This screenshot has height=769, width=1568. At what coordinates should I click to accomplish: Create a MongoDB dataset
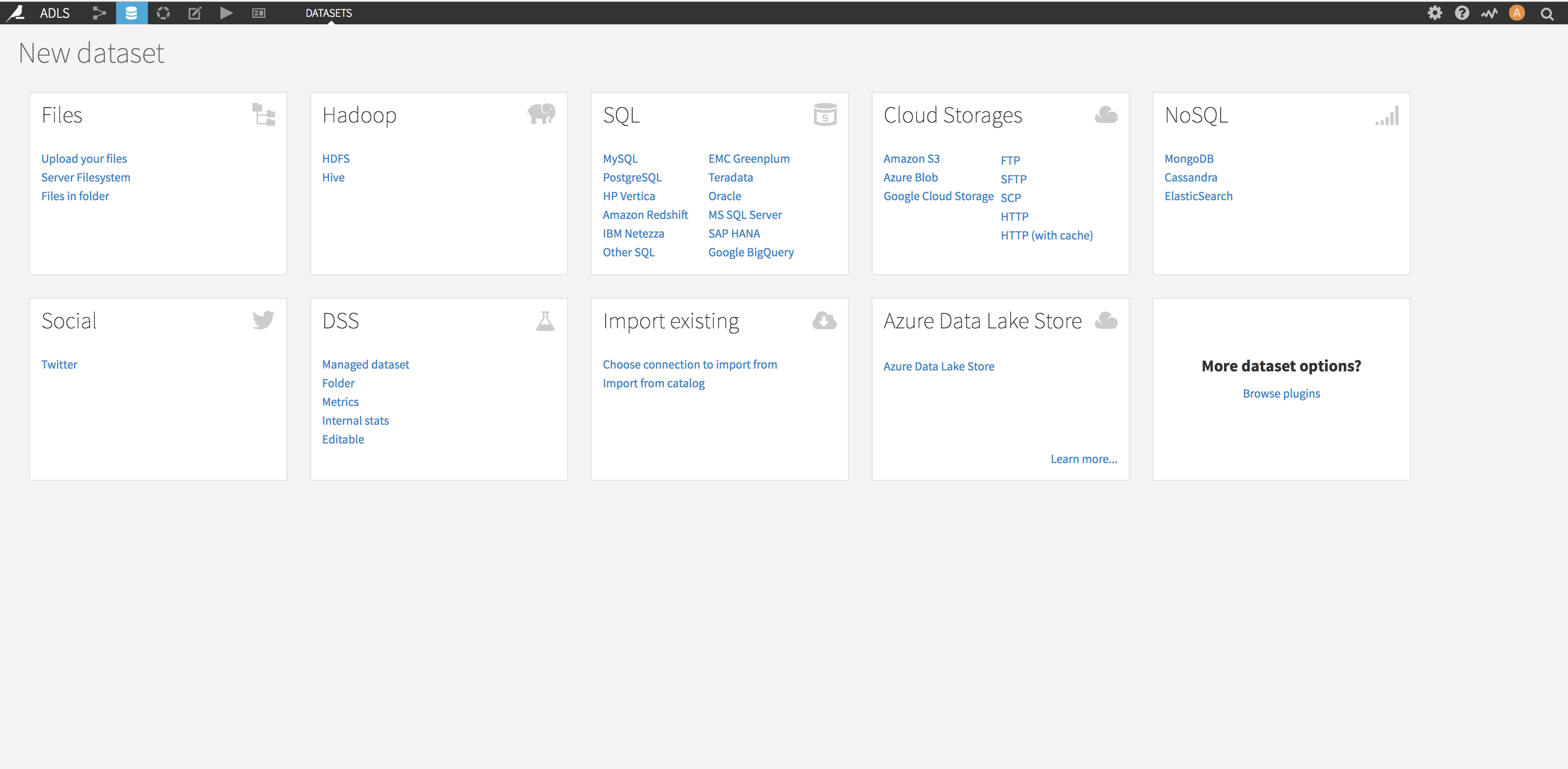(x=1189, y=159)
